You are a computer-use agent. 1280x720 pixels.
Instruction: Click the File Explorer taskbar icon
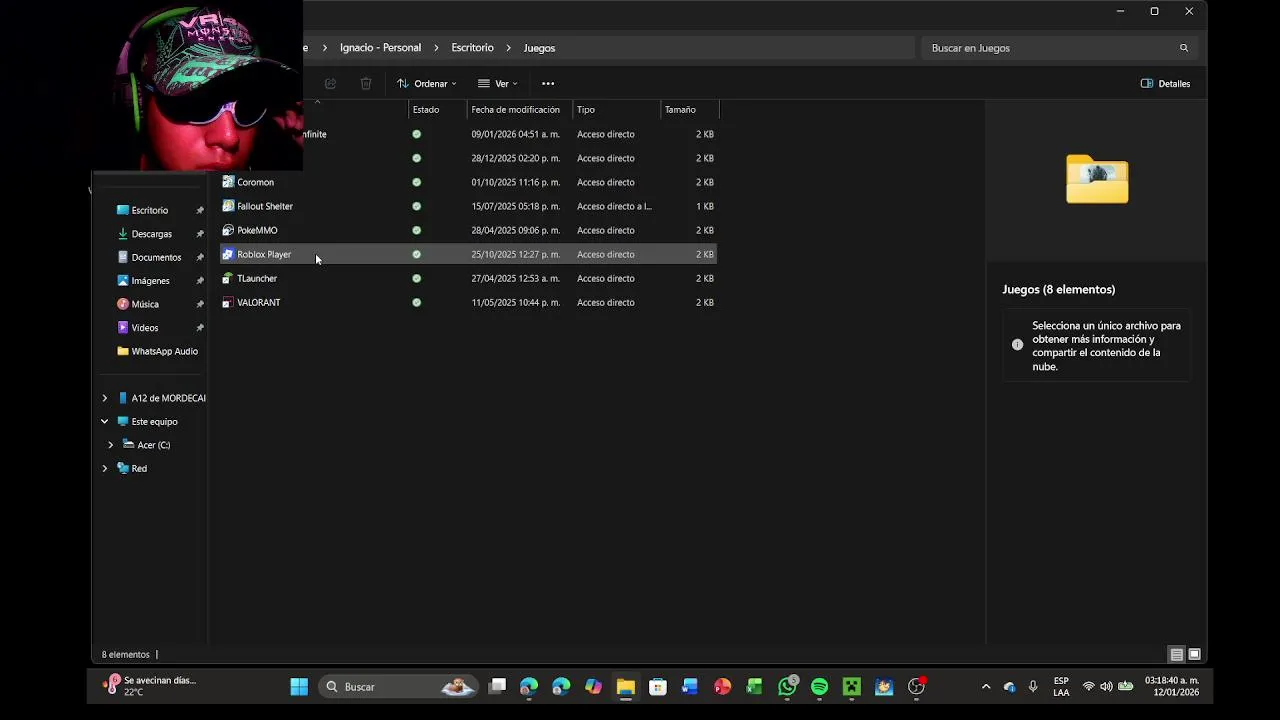point(625,687)
